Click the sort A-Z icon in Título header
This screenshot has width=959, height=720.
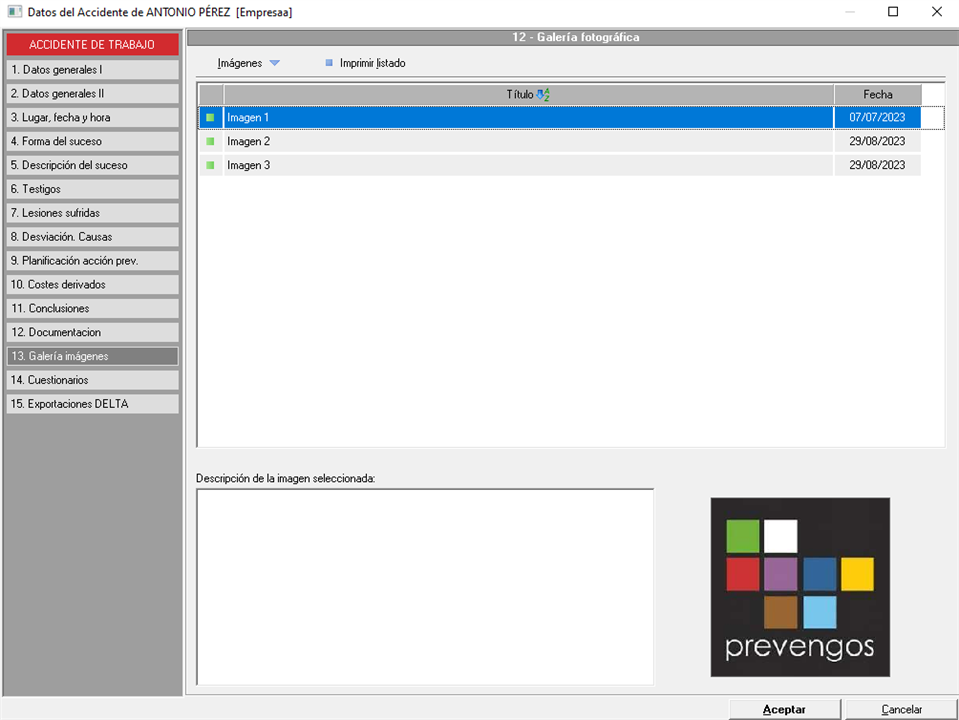(543, 94)
